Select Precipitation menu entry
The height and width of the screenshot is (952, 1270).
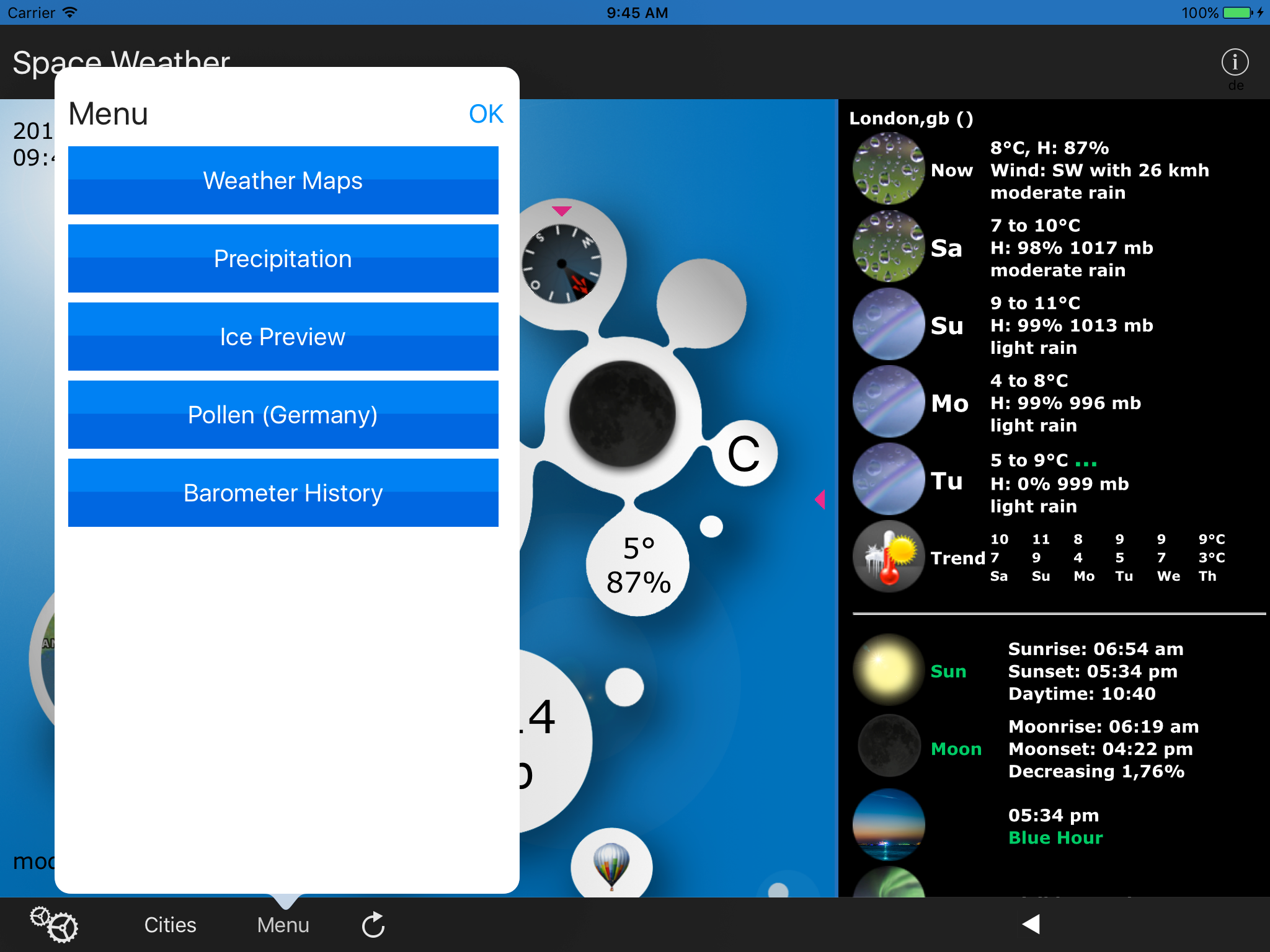pyautogui.click(x=283, y=258)
